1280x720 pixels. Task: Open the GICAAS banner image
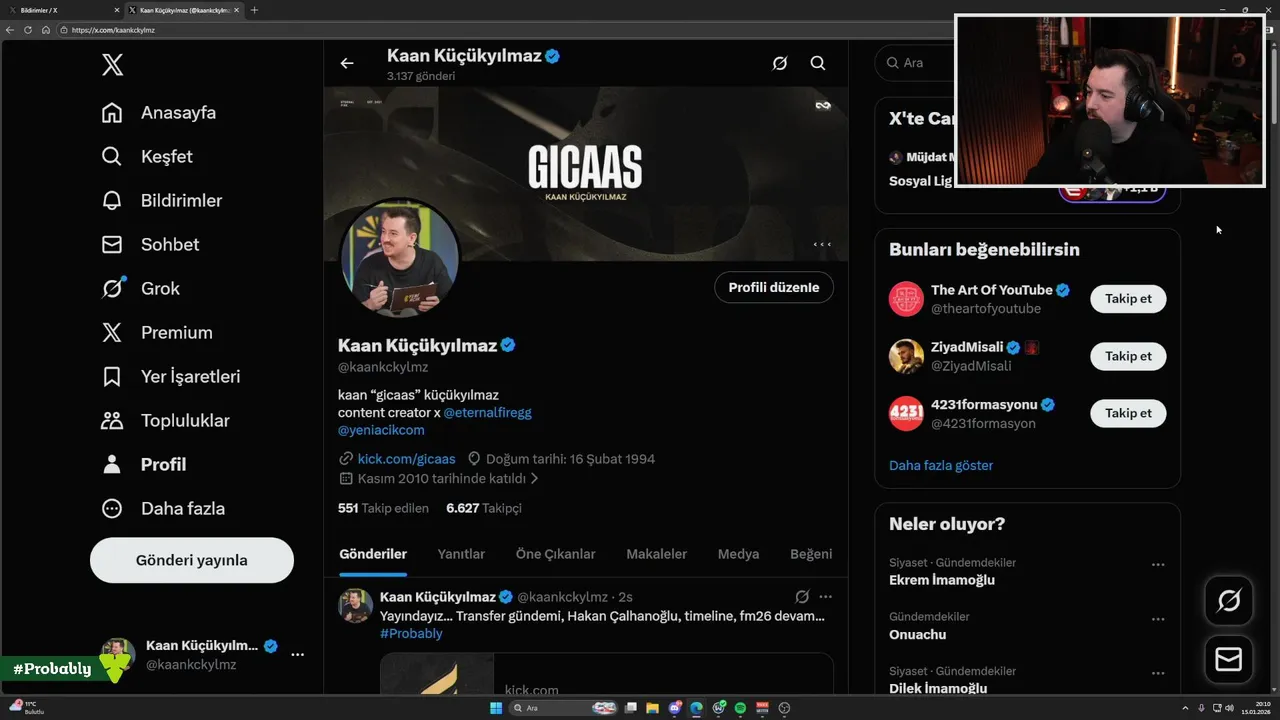[585, 173]
